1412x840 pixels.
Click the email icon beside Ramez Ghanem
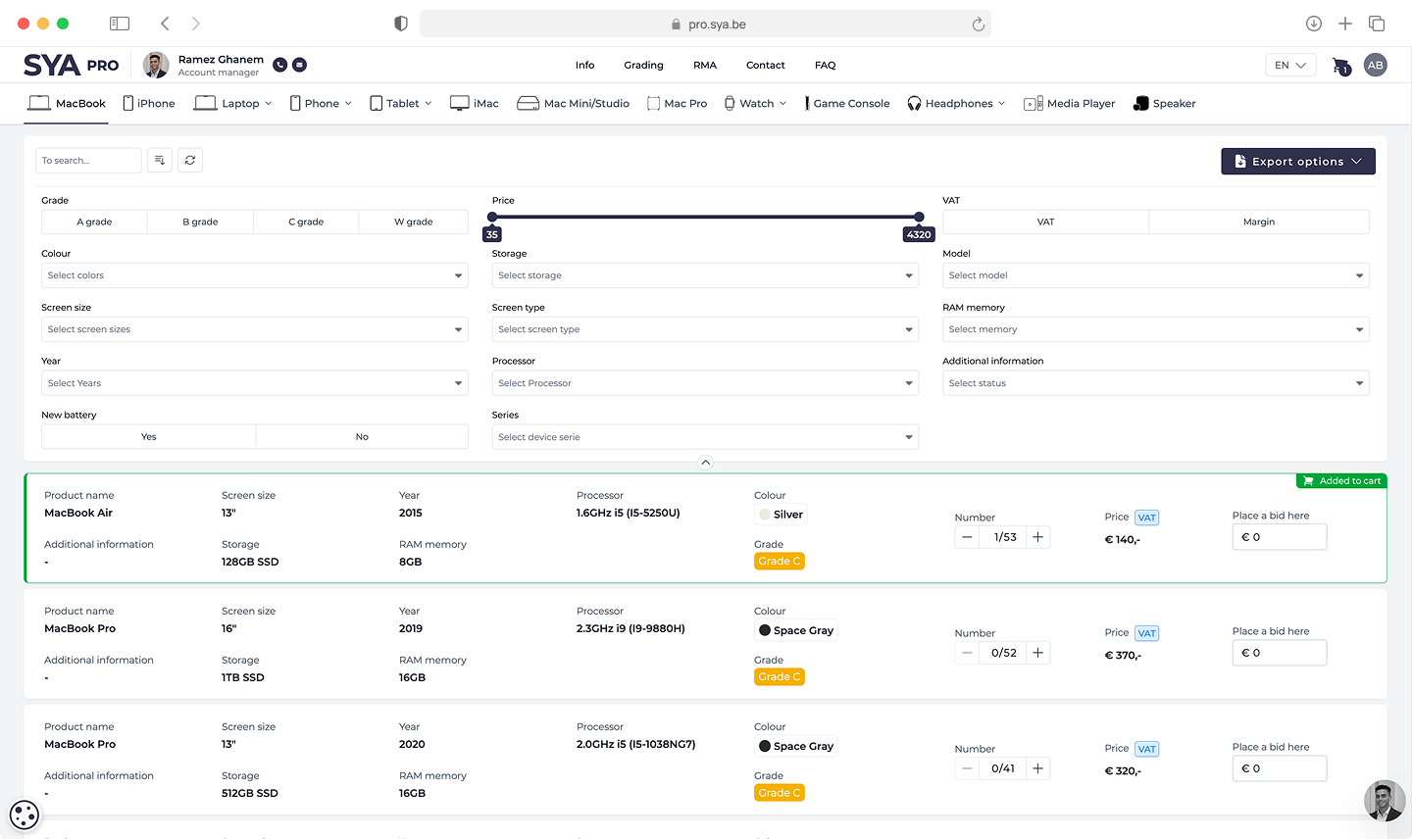click(300, 65)
